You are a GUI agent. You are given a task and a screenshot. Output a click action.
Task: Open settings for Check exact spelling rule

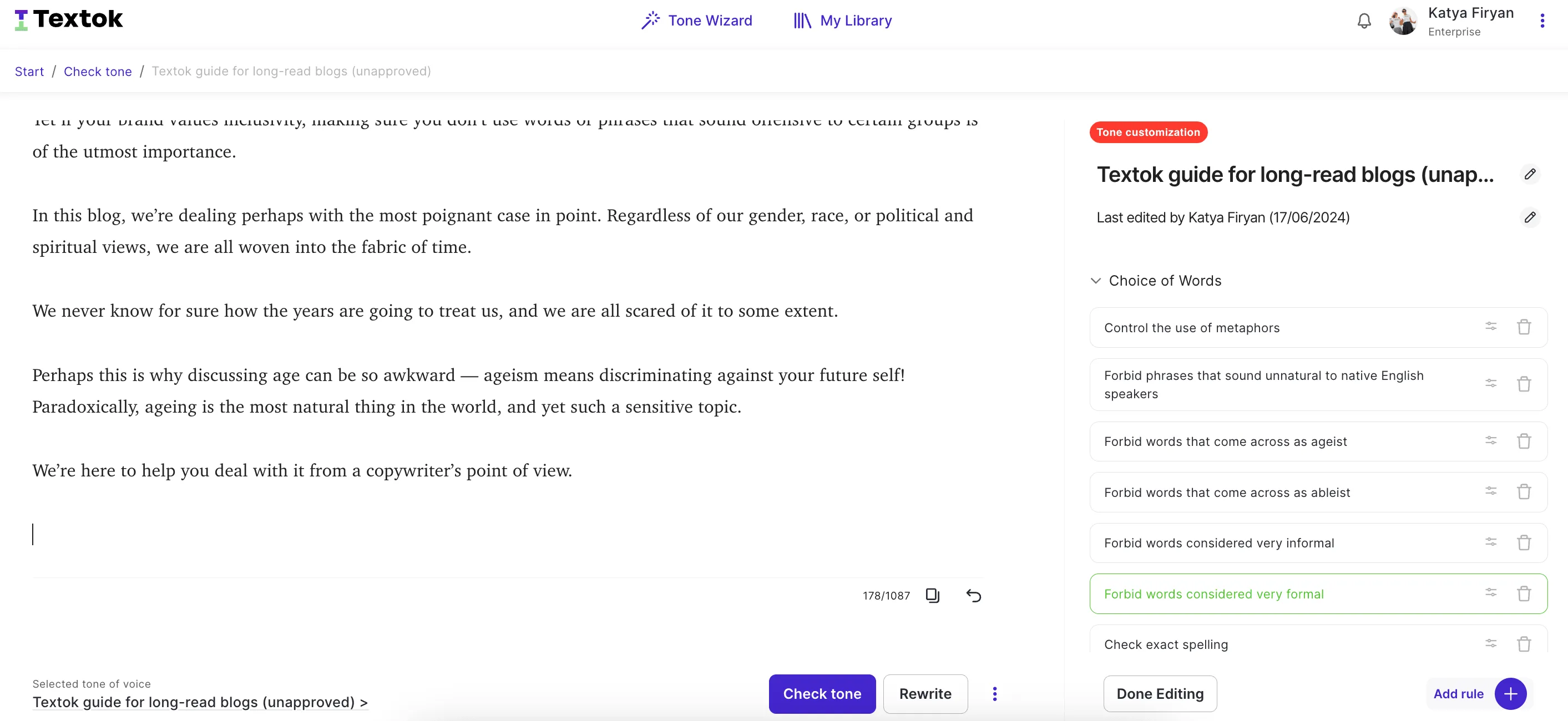(x=1491, y=644)
